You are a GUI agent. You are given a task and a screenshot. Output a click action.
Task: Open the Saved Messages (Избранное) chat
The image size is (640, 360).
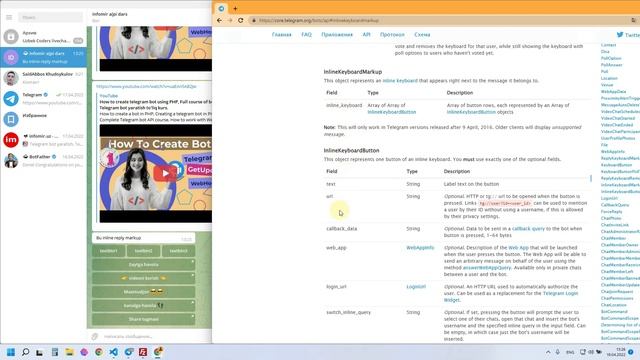tap(43, 119)
